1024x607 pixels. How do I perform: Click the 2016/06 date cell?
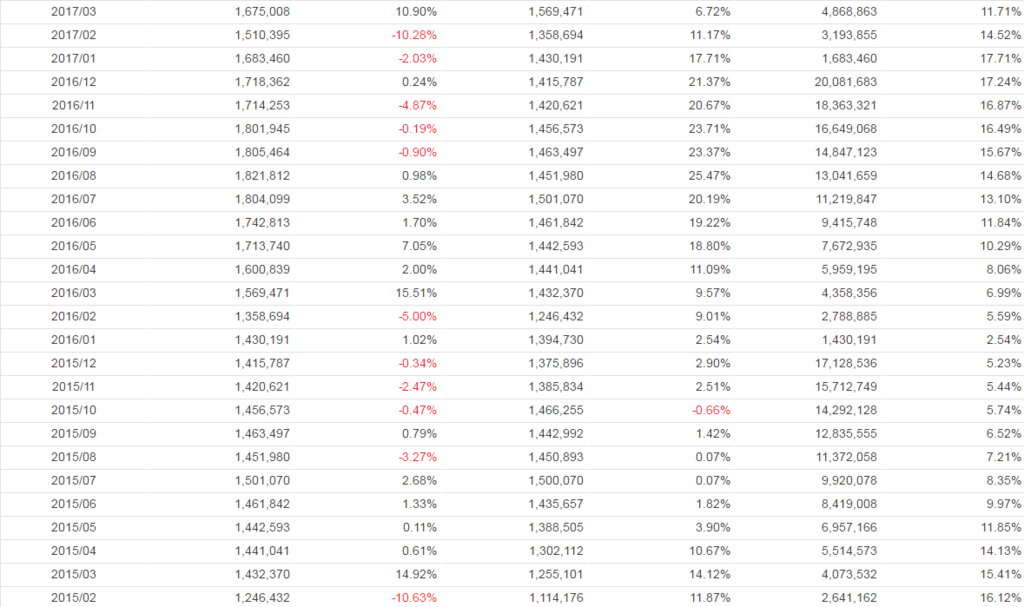pyautogui.click(x=72, y=222)
